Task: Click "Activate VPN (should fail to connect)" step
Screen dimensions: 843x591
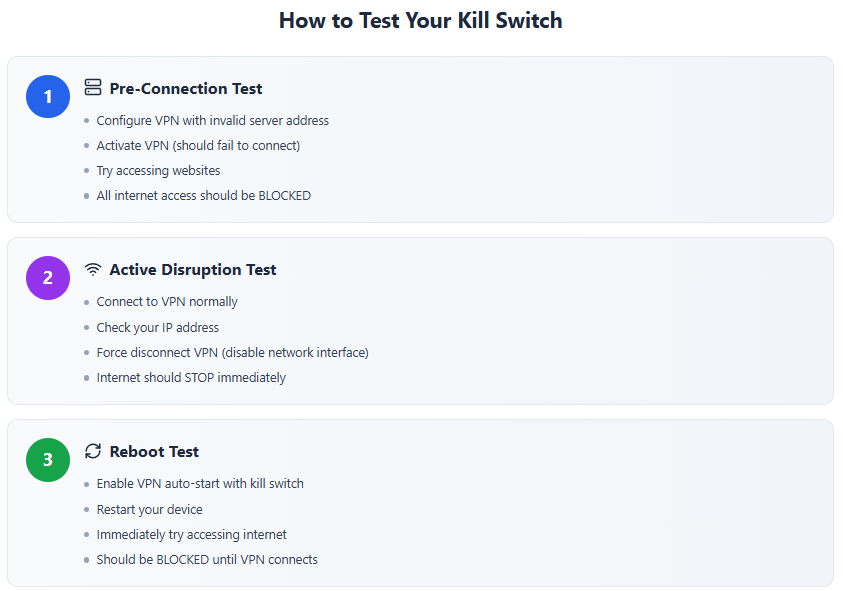Action: (198, 145)
